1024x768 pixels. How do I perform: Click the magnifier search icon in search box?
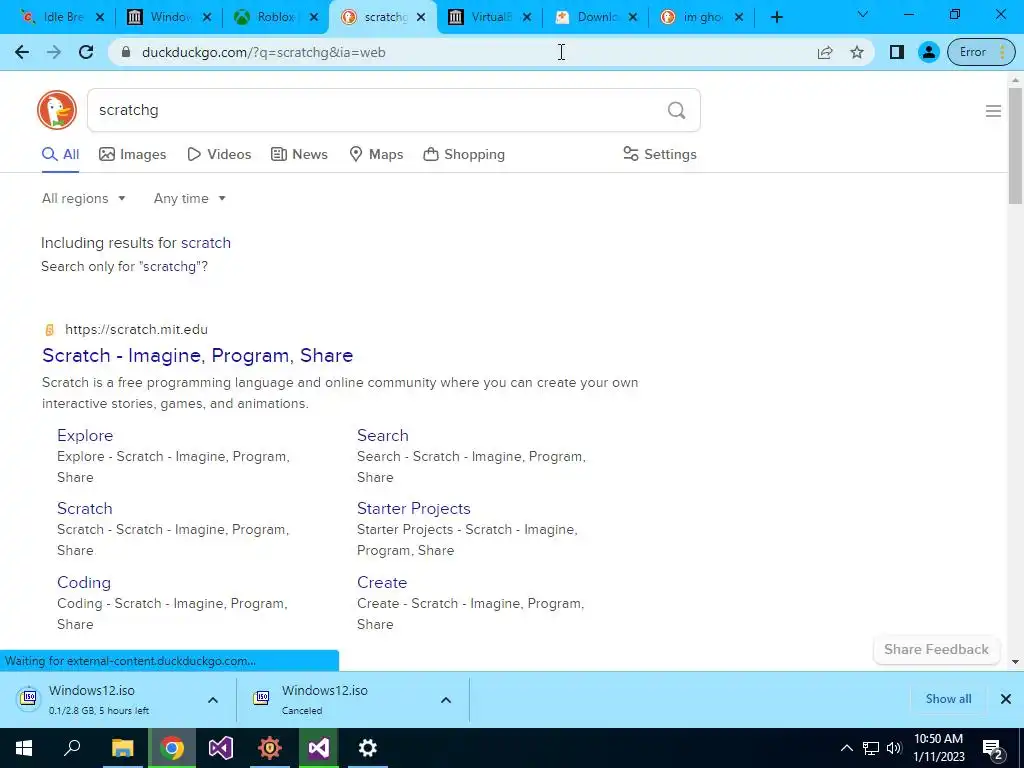tap(677, 110)
